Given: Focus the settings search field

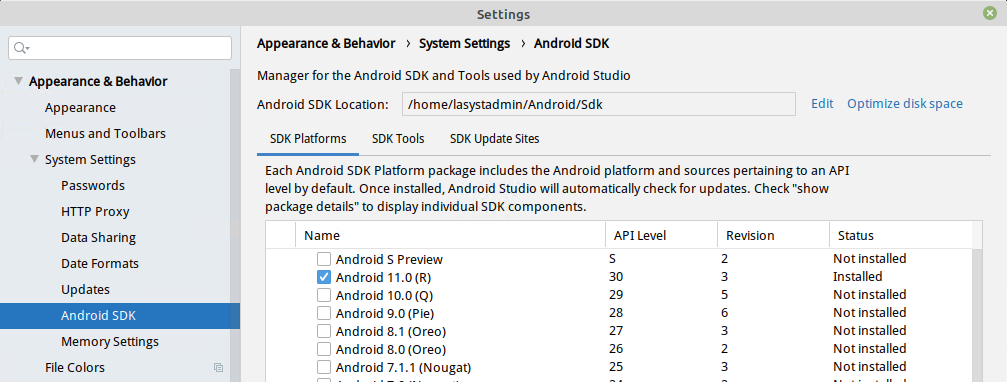Looking at the screenshot, I should (x=120, y=48).
